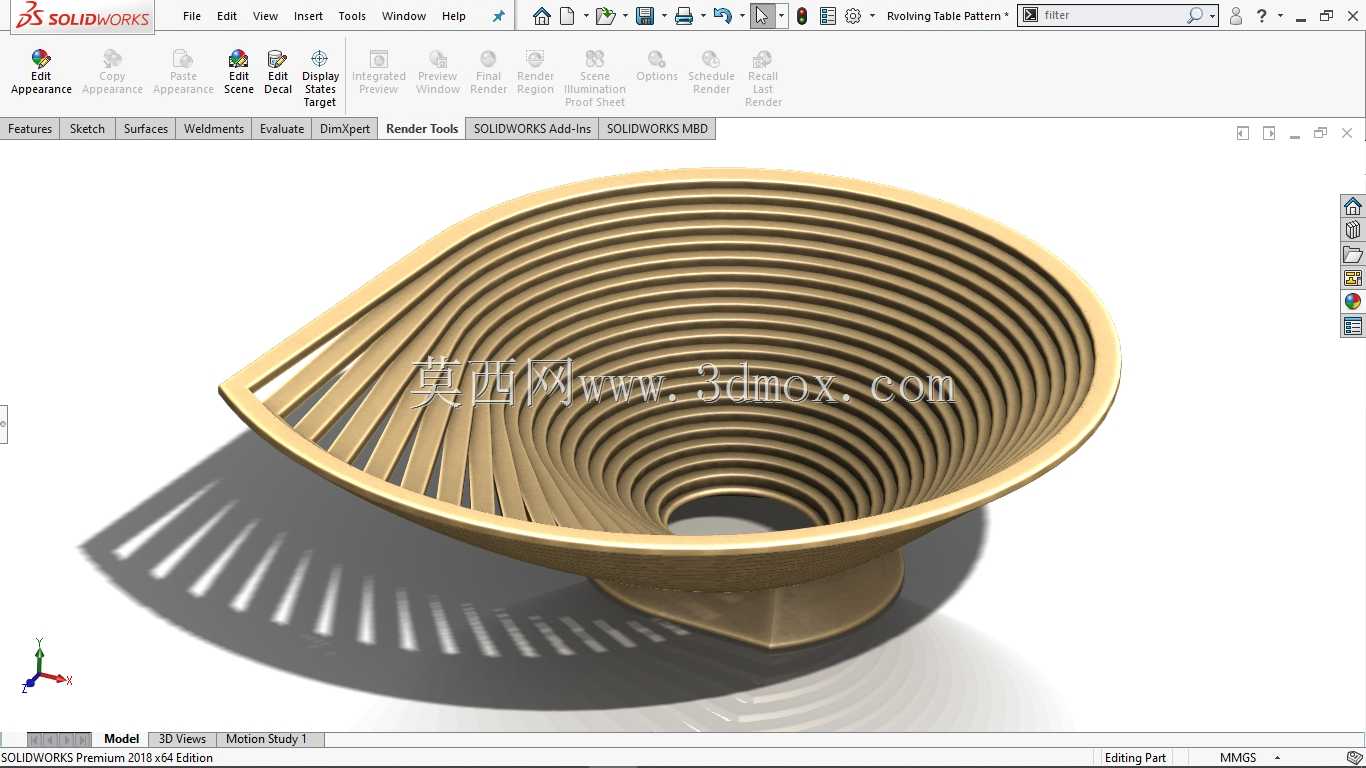Open the File Explorer task pane
The image size is (1366, 768).
(x=1353, y=254)
